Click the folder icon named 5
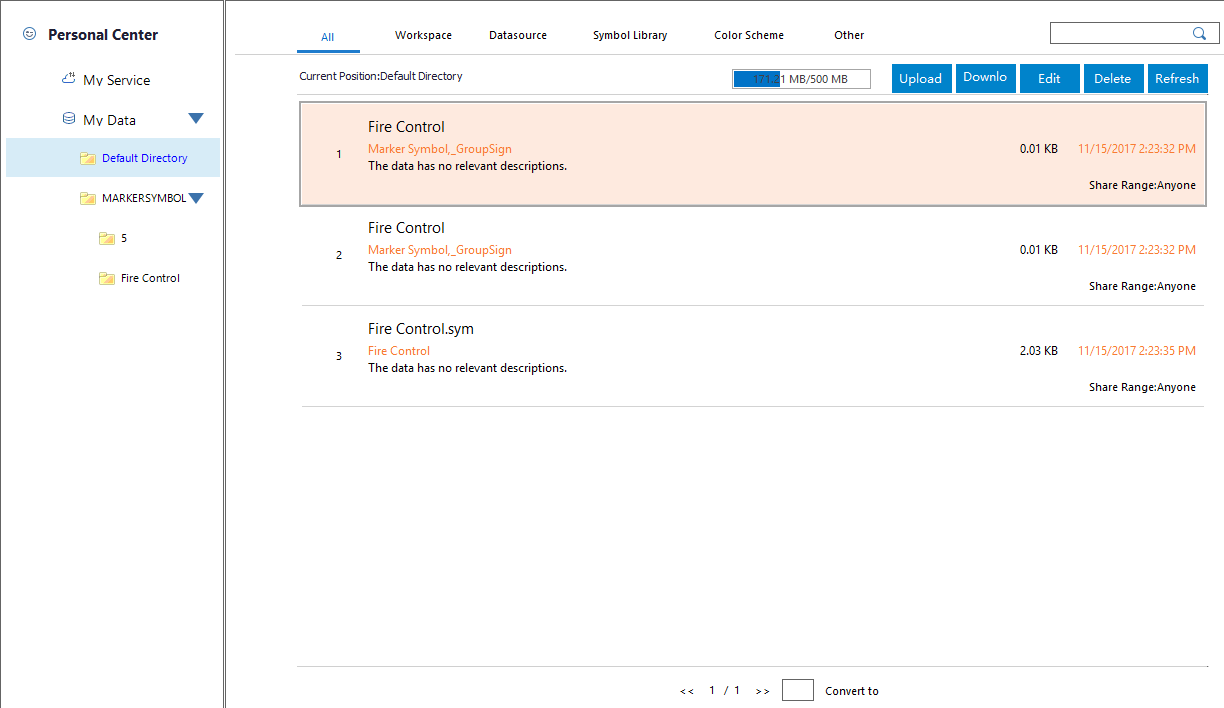Viewport: 1224px width, 708px height. (x=107, y=238)
